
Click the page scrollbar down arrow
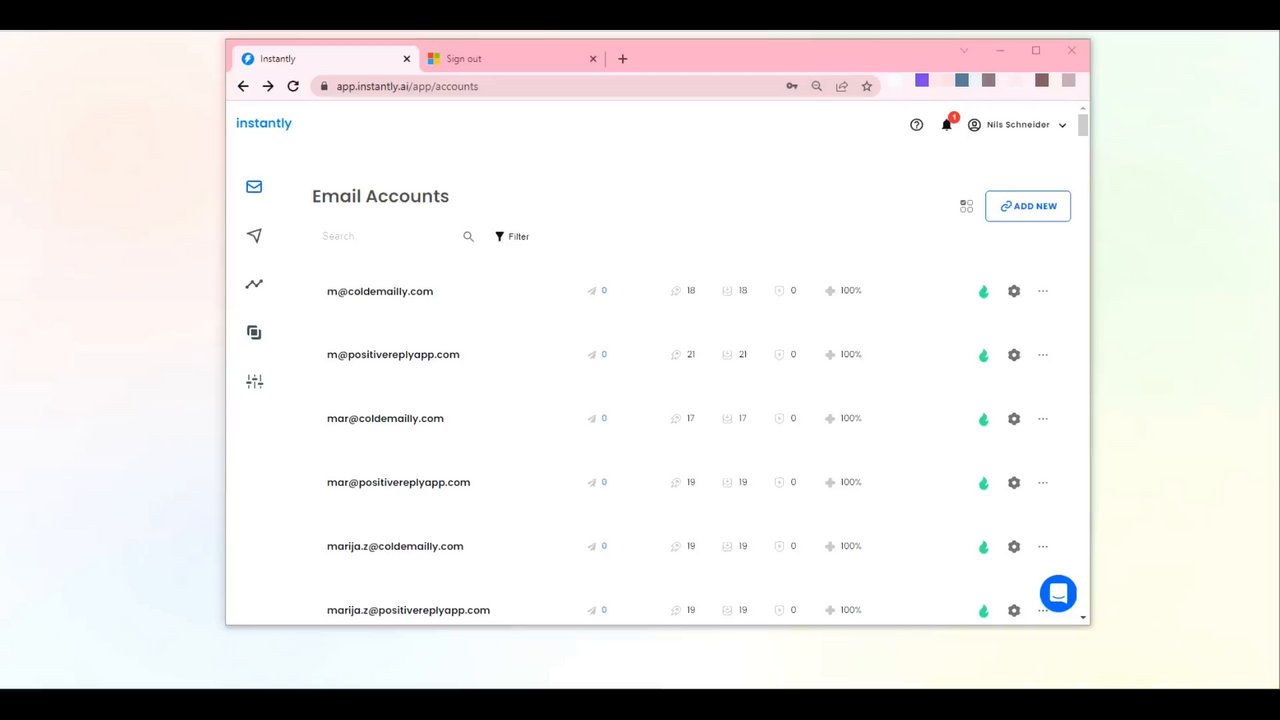tap(1083, 618)
